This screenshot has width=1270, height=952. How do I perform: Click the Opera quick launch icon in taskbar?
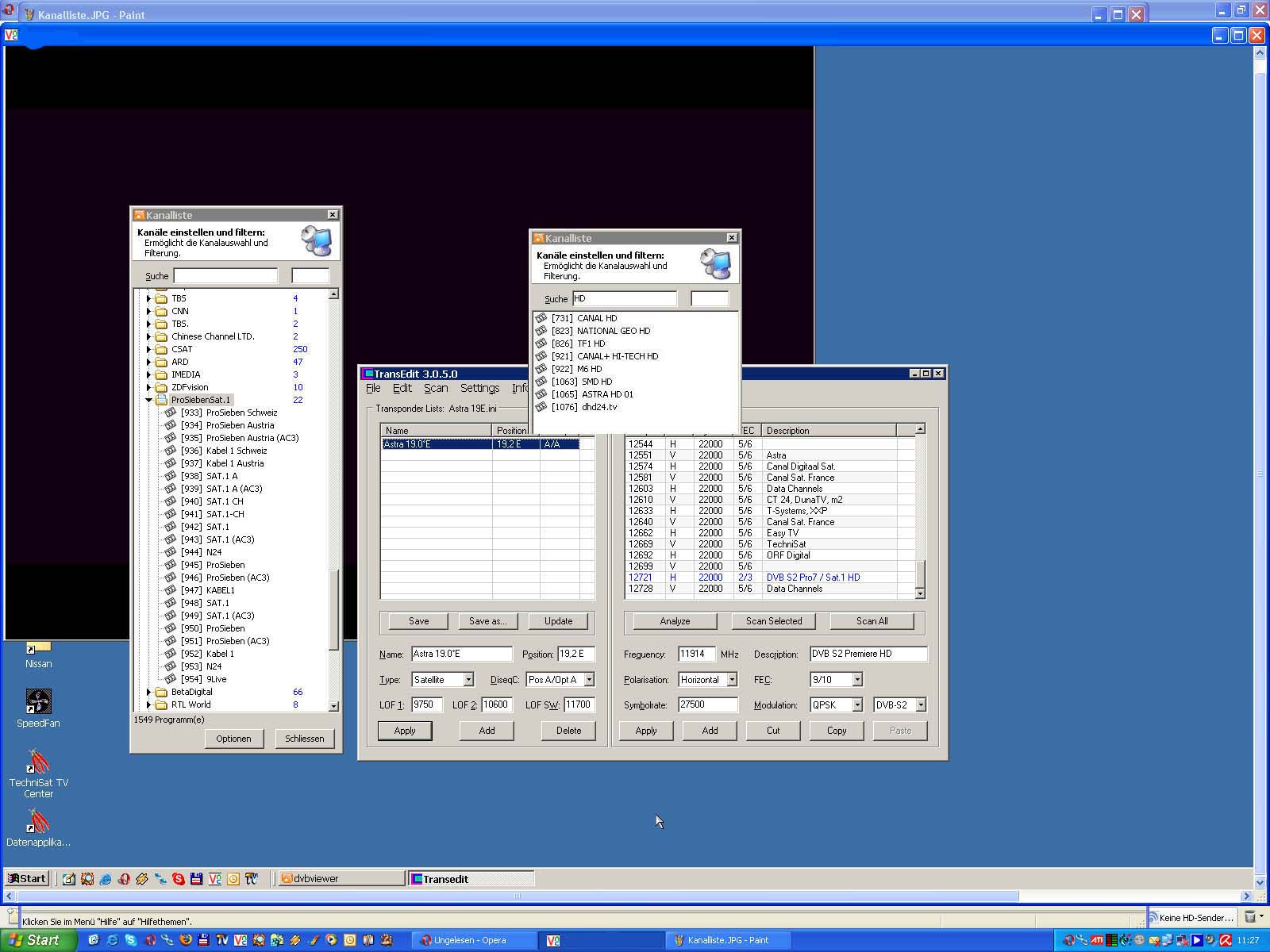pyautogui.click(x=149, y=940)
